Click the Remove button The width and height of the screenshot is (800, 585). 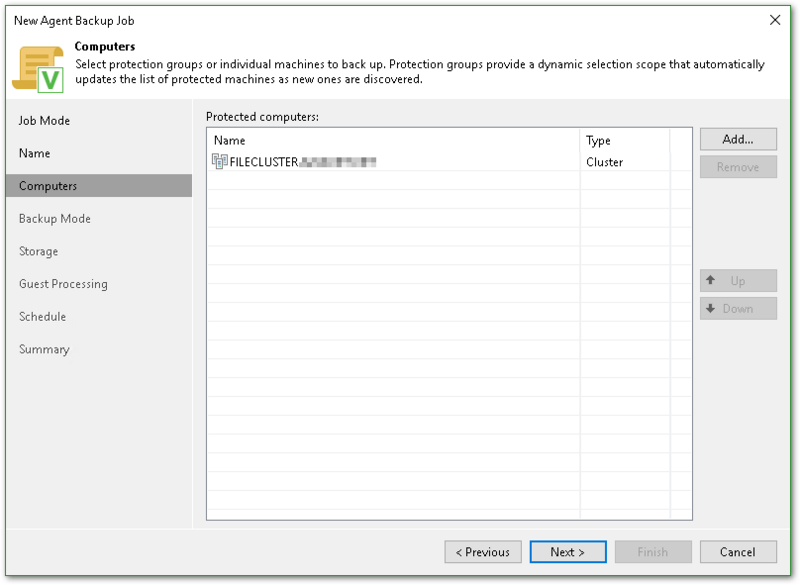click(x=738, y=168)
